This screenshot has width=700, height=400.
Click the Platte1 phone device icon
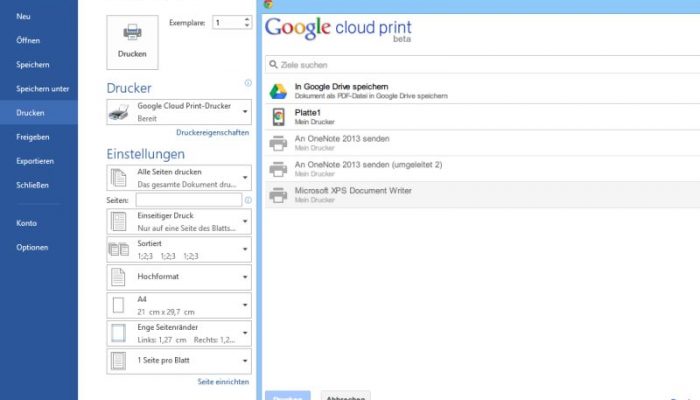[279, 117]
